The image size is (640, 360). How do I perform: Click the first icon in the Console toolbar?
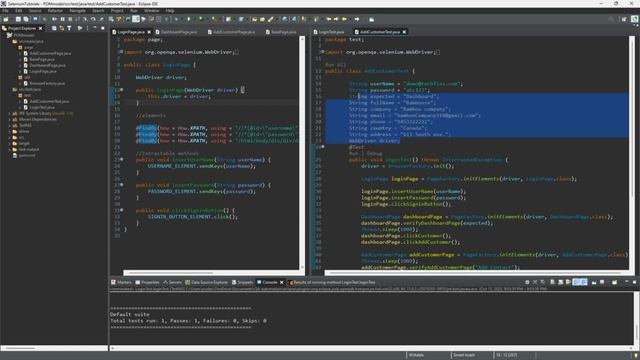[x=527, y=282]
